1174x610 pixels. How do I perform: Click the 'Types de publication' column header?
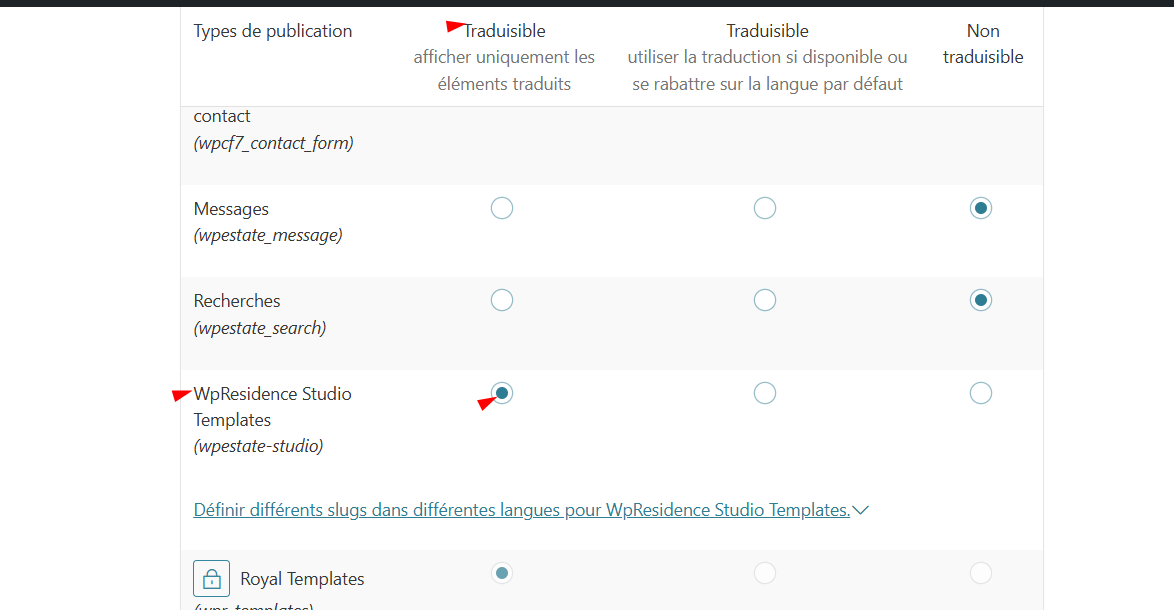tap(273, 31)
